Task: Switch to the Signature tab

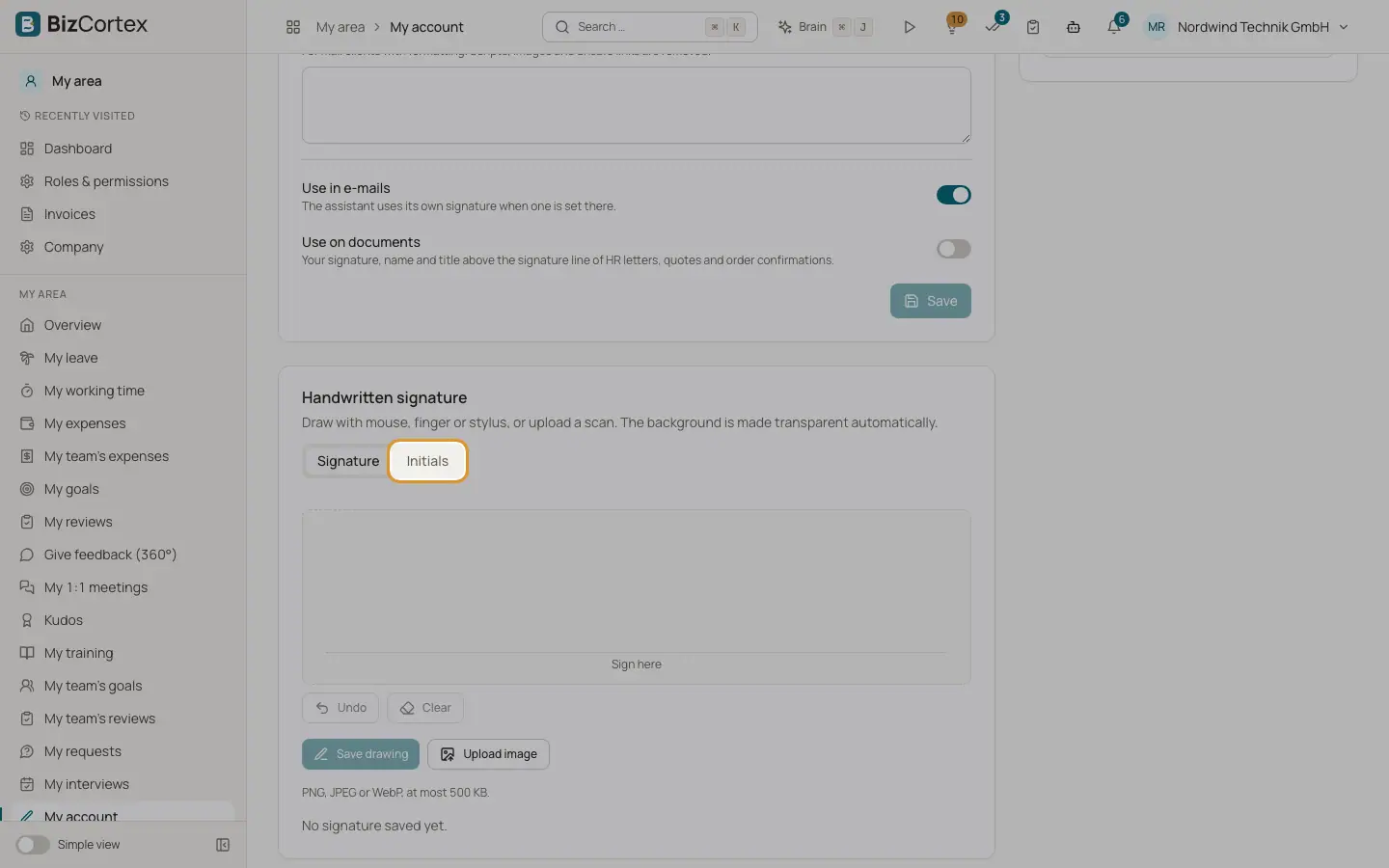Action: click(348, 461)
